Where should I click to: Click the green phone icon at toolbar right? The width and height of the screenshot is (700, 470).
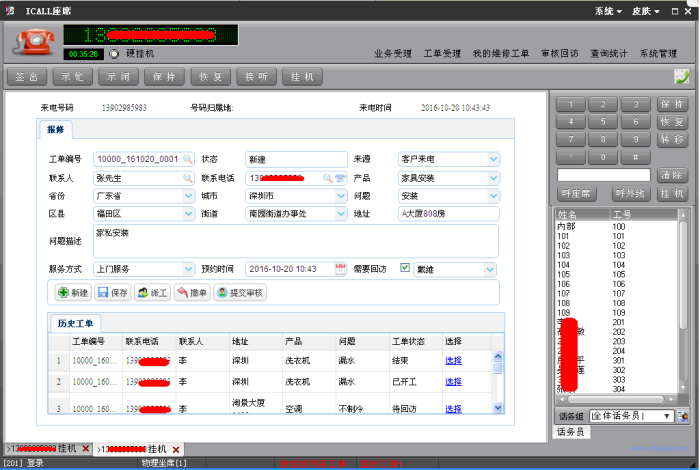click(681, 76)
